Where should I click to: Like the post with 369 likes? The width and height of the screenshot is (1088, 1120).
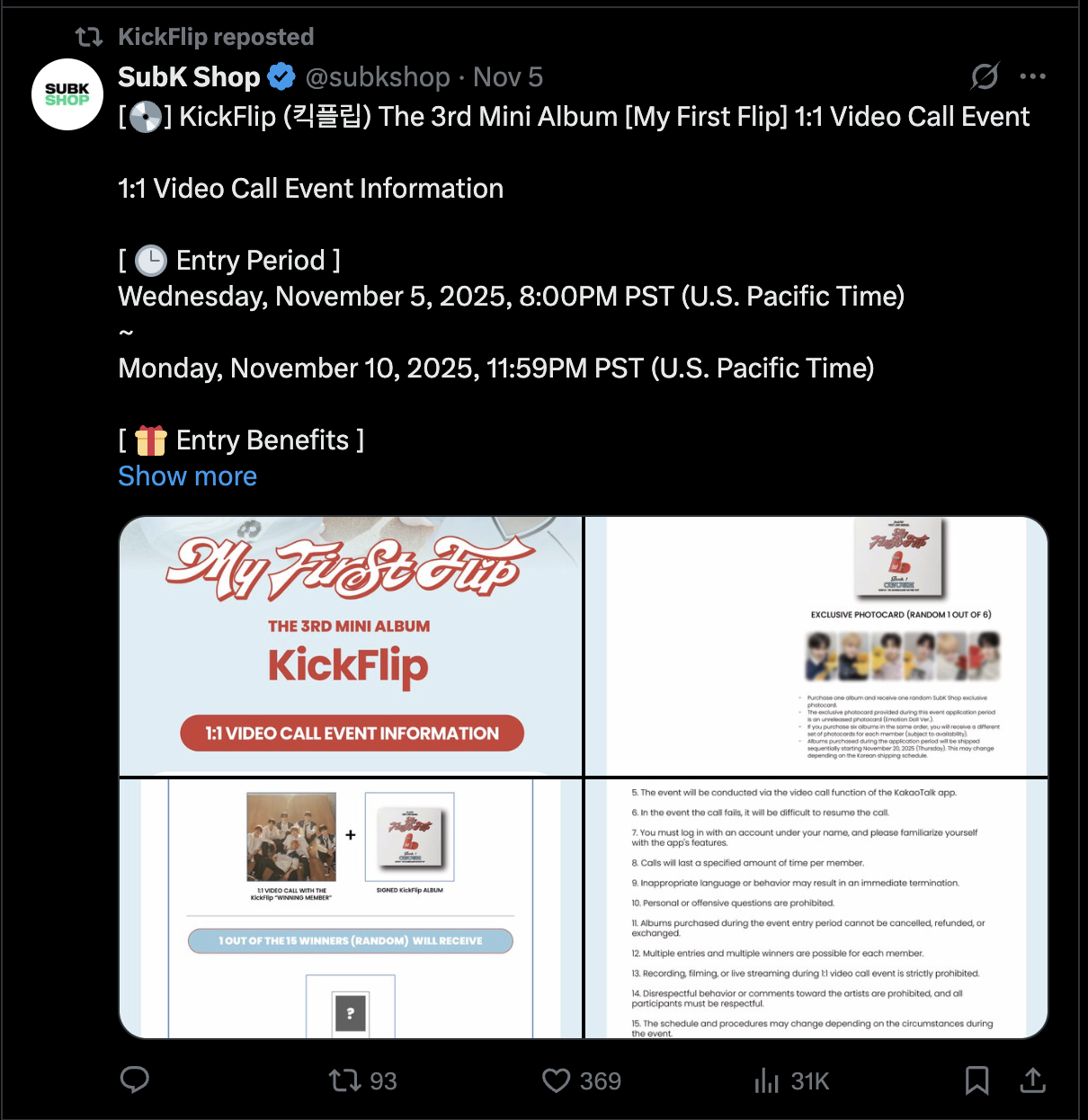[x=582, y=1080]
